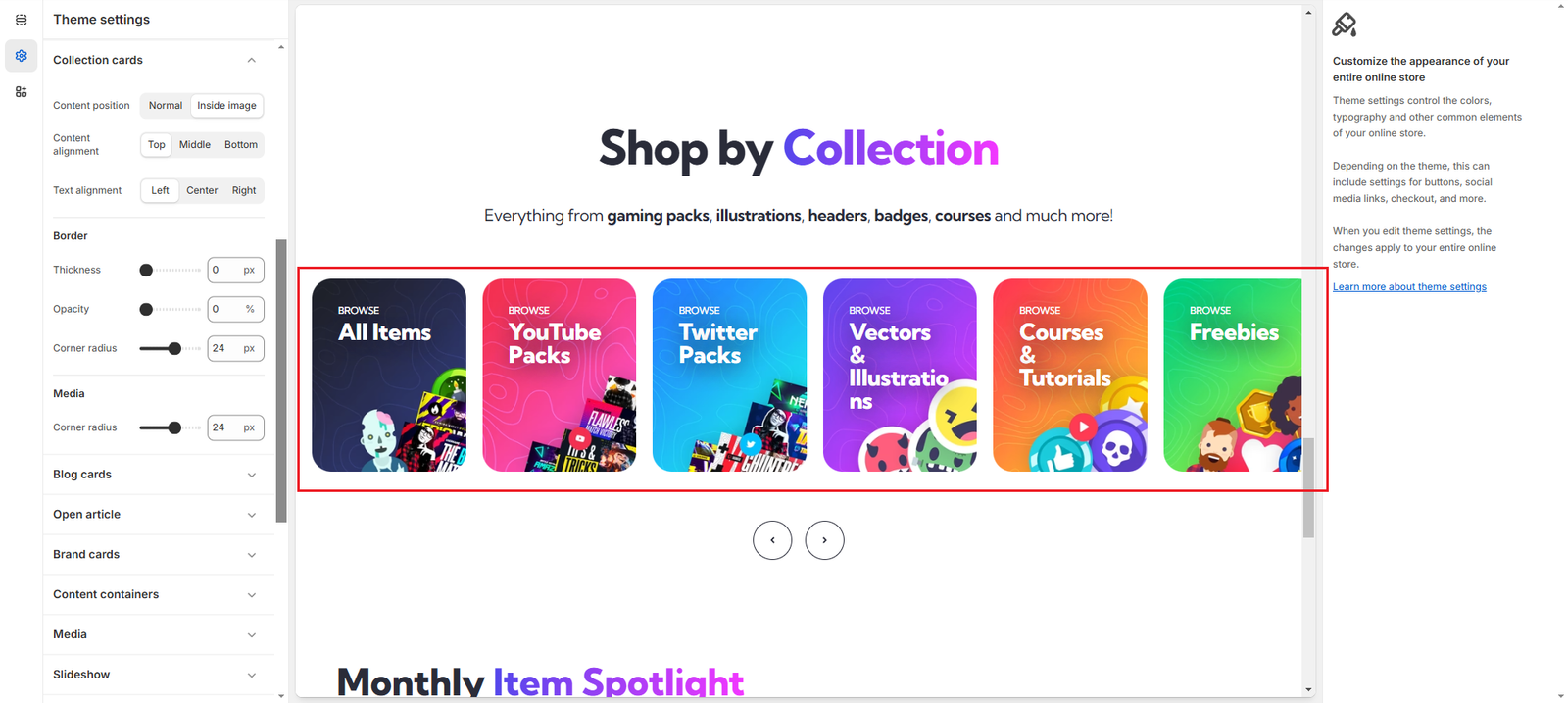Set content alignment to Middle
The width and height of the screenshot is (1568, 703).
click(195, 145)
